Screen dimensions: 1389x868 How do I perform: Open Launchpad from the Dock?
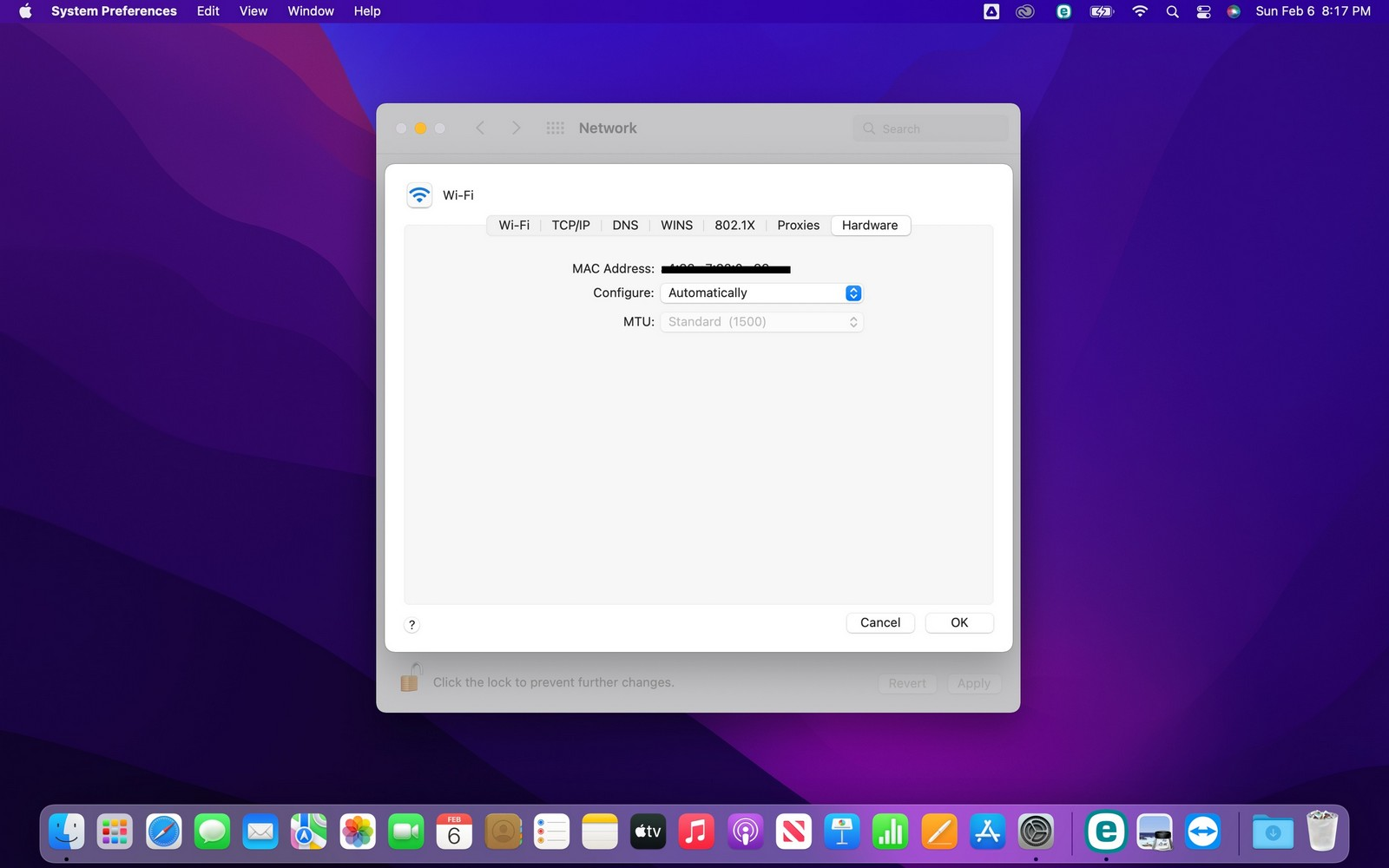pos(115,832)
